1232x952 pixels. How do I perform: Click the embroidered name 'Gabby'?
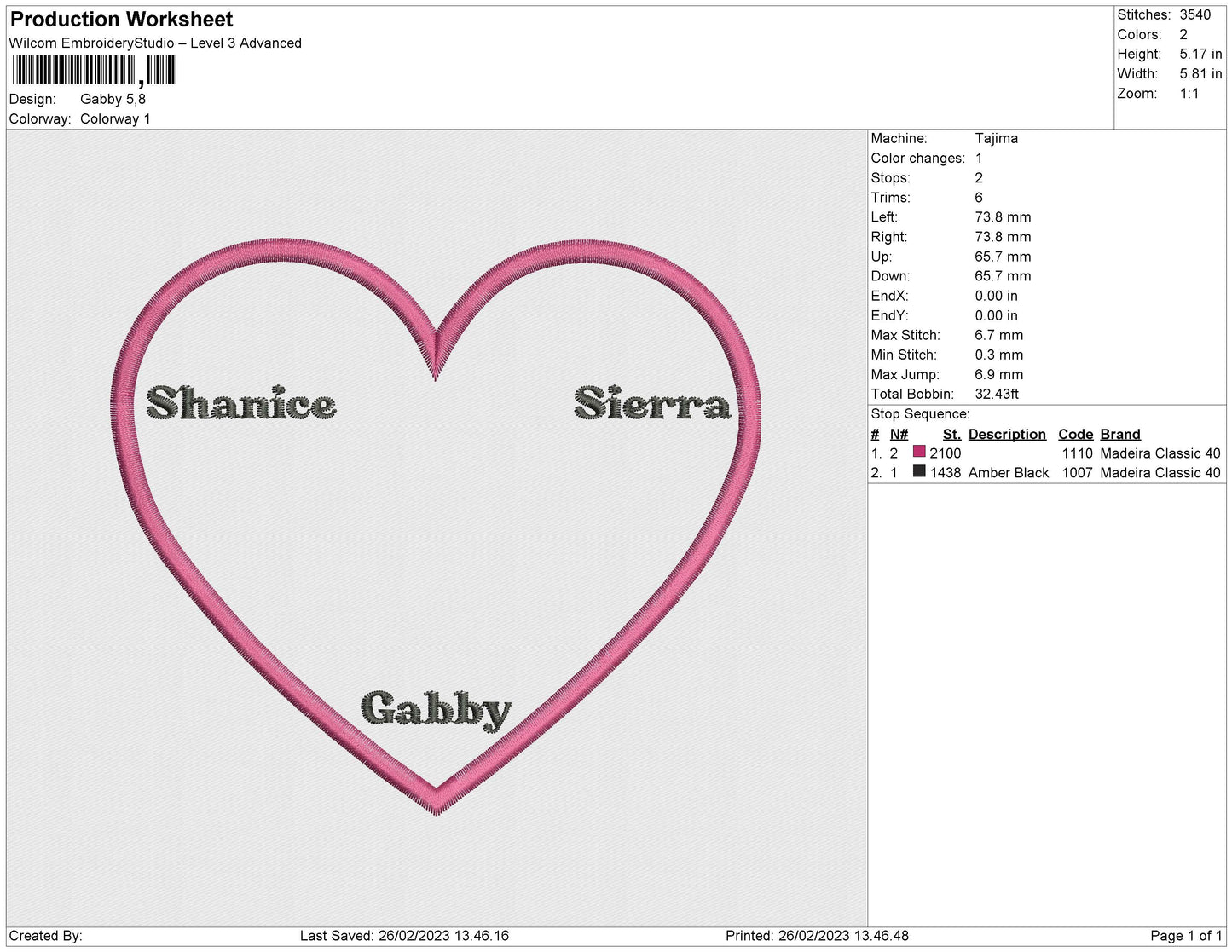pos(436,711)
